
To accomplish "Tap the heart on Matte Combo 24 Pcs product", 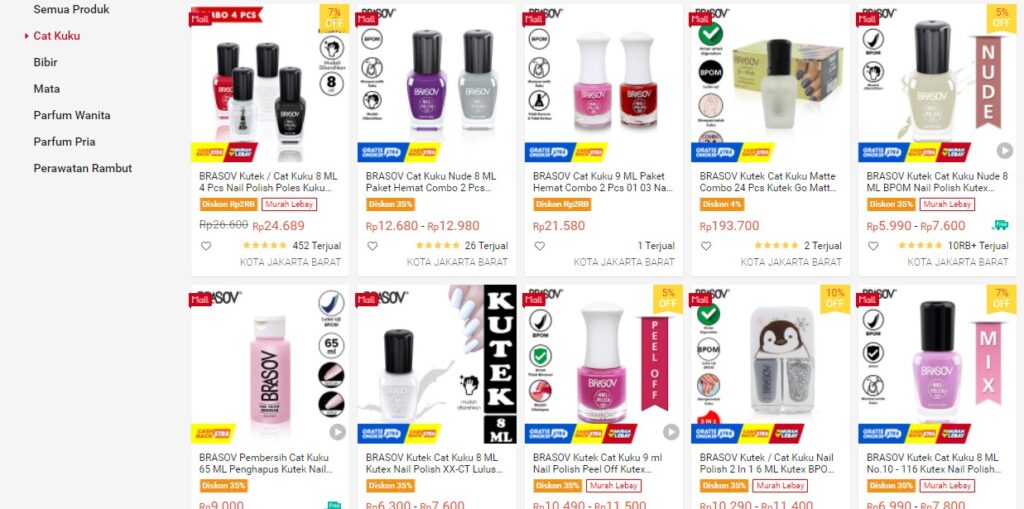I will (x=706, y=246).
